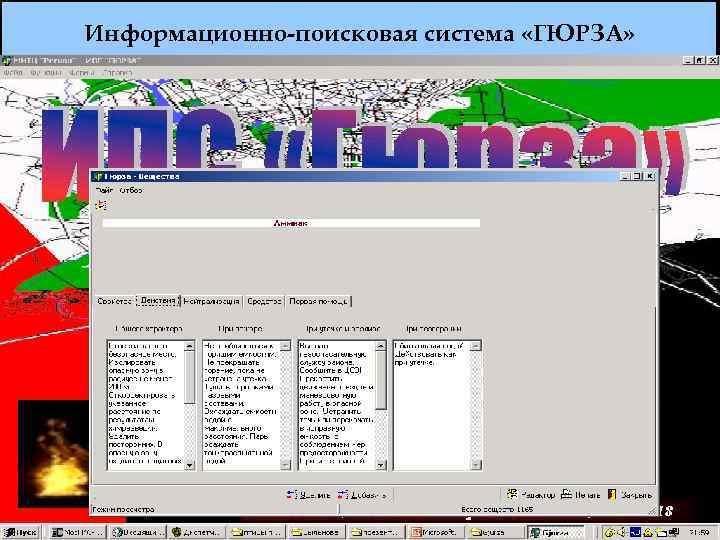The image size is (720, 540).
Task: Close the Гюрза - Вещества window
Action: 649,176
